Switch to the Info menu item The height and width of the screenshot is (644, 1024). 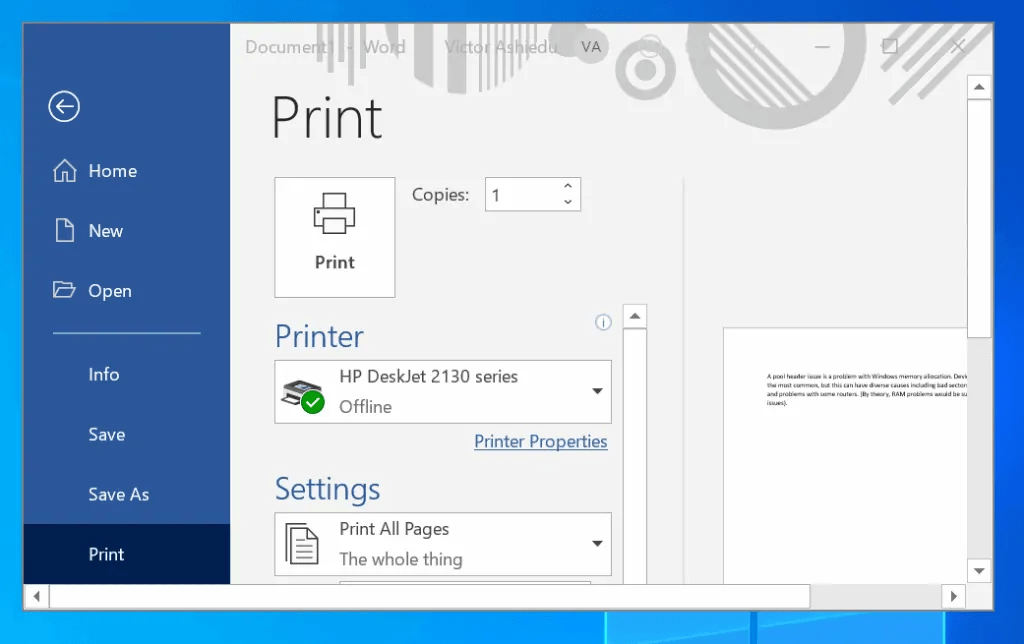coord(103,374)
